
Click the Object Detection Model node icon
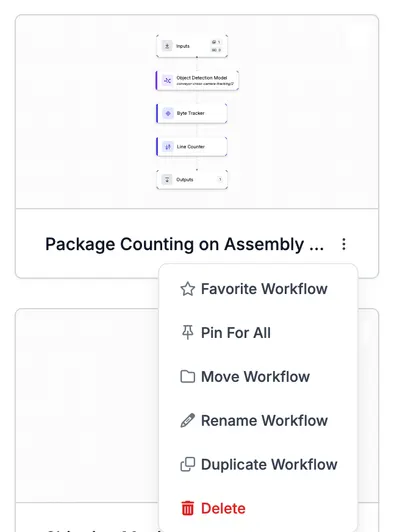[x=167, y=80]
